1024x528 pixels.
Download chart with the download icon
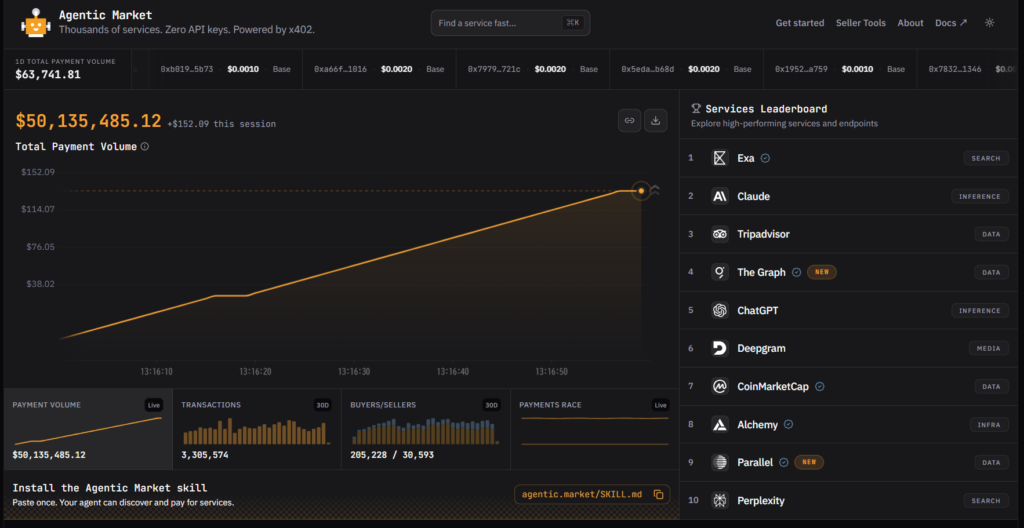(656, 120)
